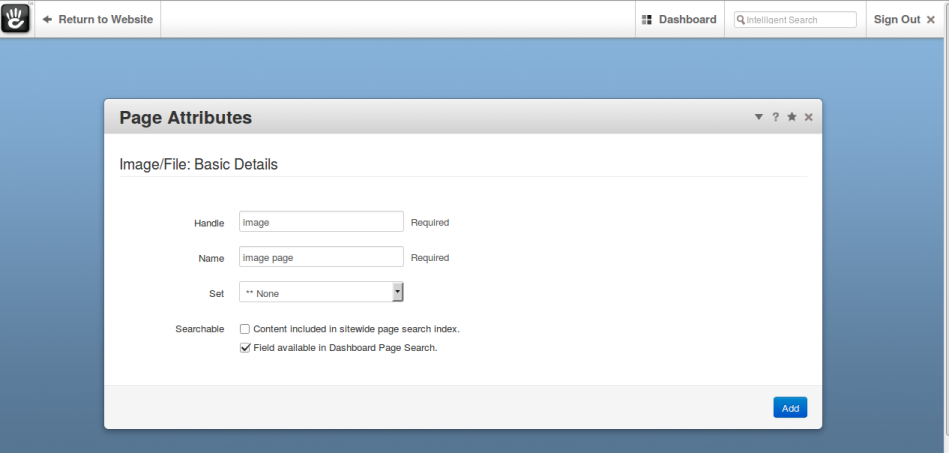
Task: Expand the Page Attributes triangle menu
Action: [x=758, y=117]
